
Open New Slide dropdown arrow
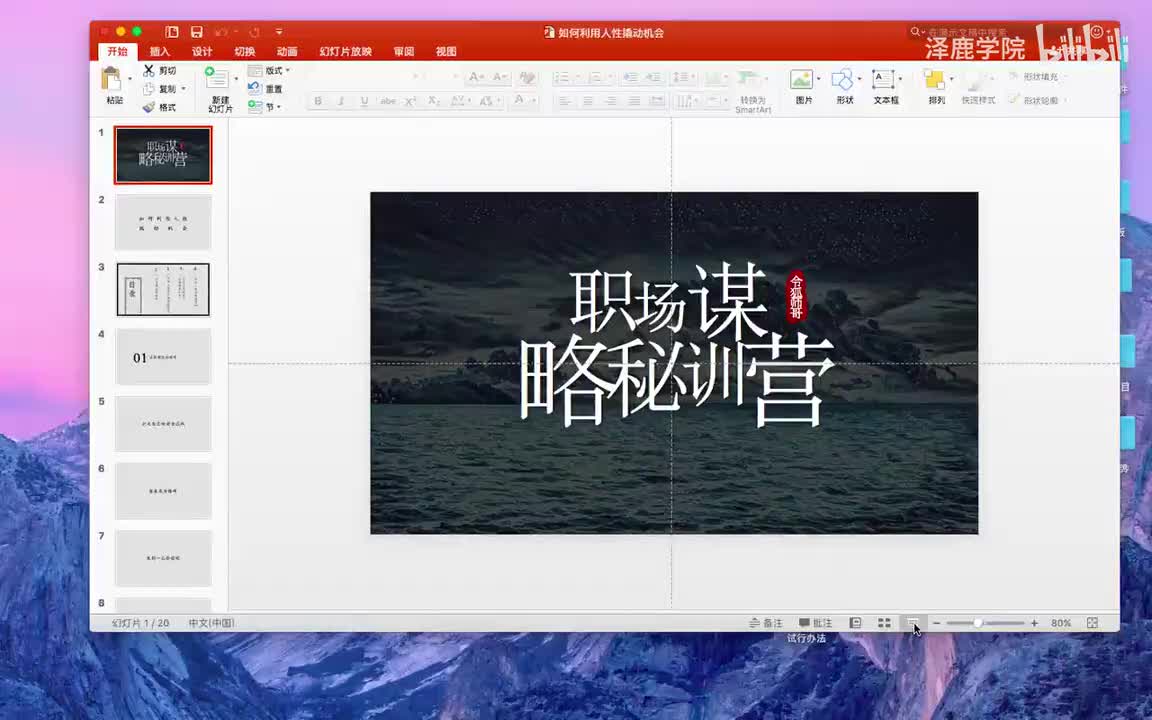pos(236,79)
